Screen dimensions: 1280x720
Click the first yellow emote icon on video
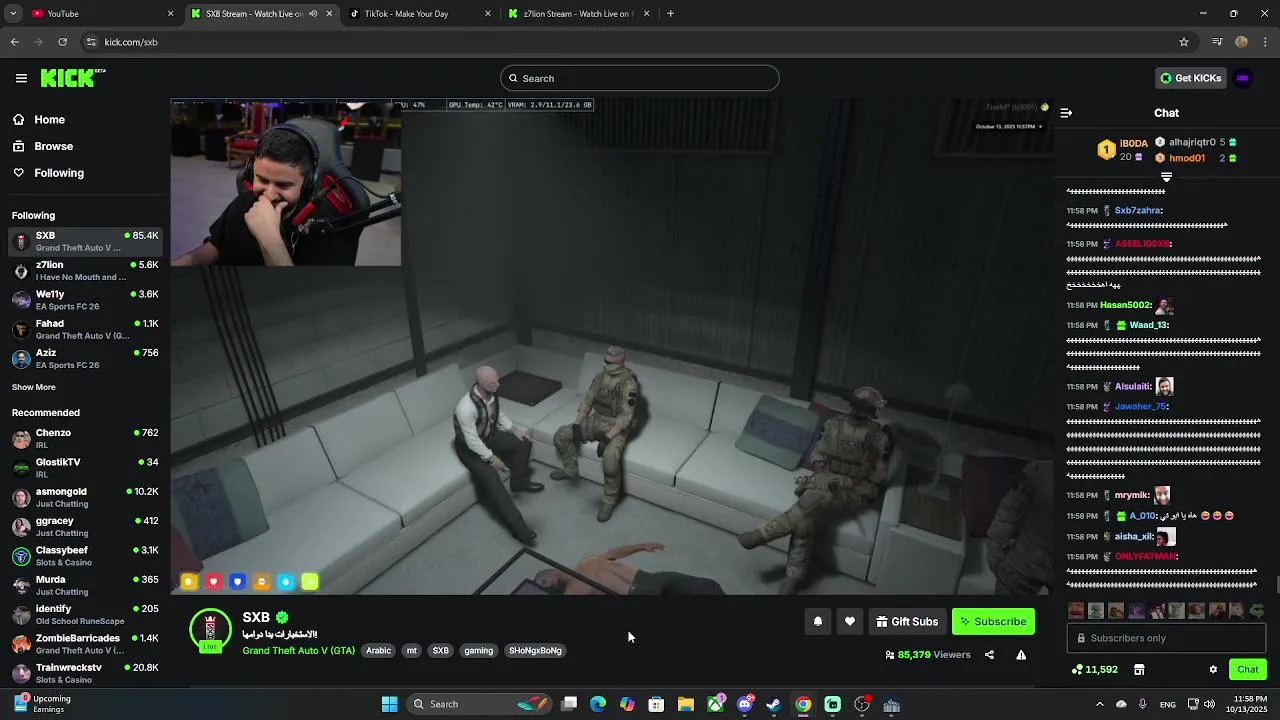click(189, 581)
